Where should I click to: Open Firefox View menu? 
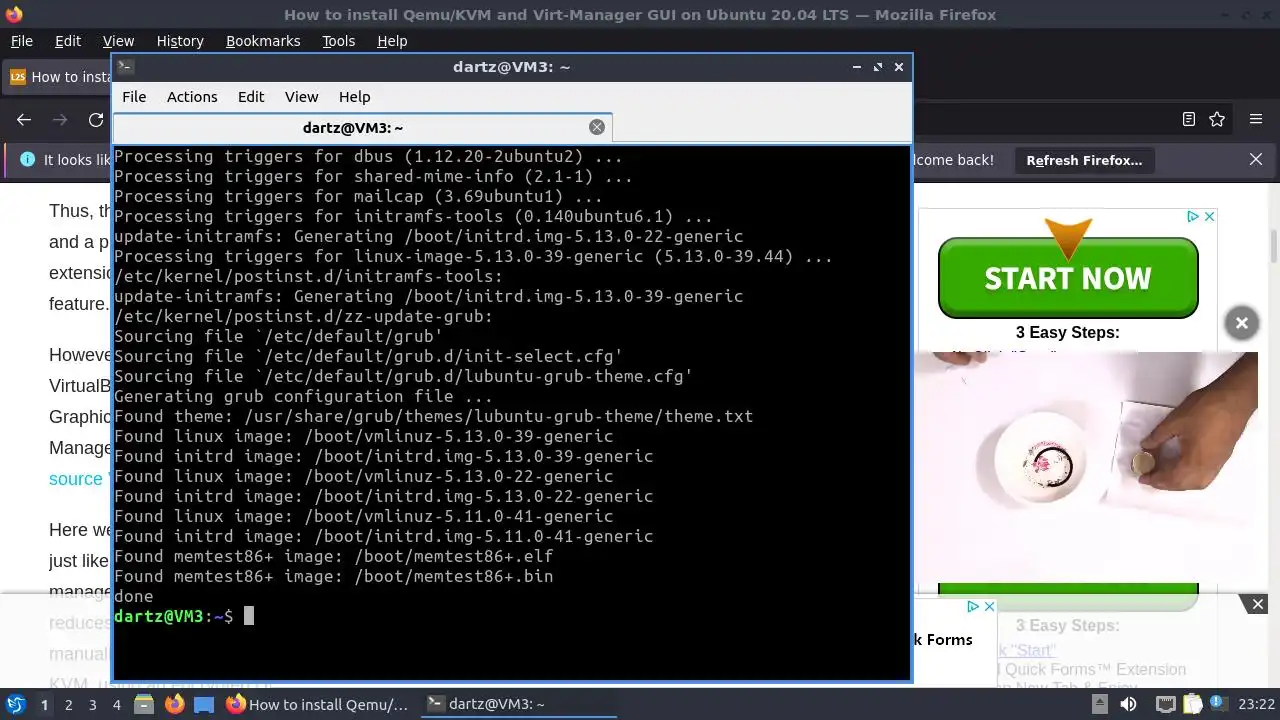pos(118,41)
